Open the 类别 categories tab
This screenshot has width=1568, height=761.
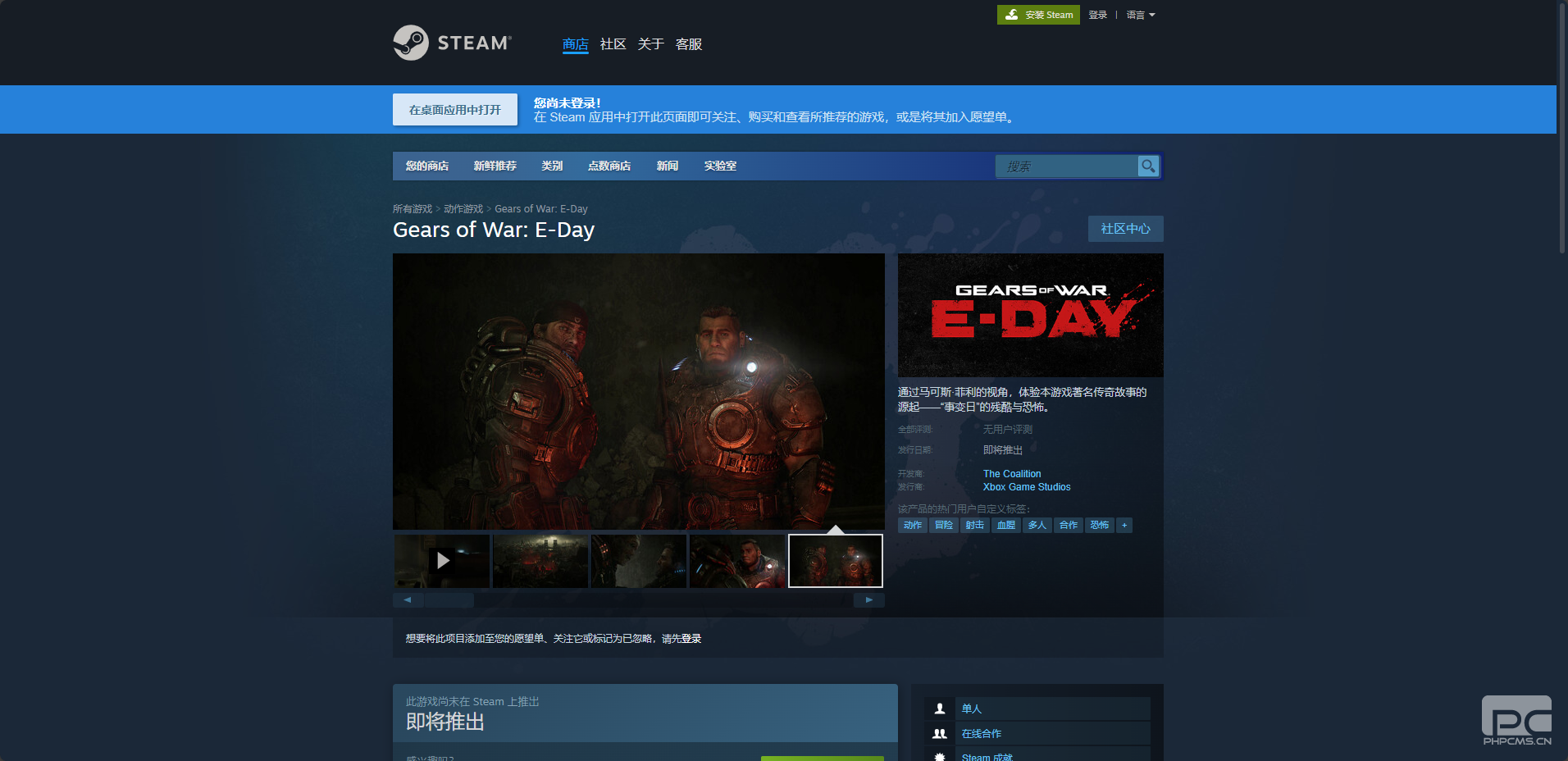(x=553, y=166)
